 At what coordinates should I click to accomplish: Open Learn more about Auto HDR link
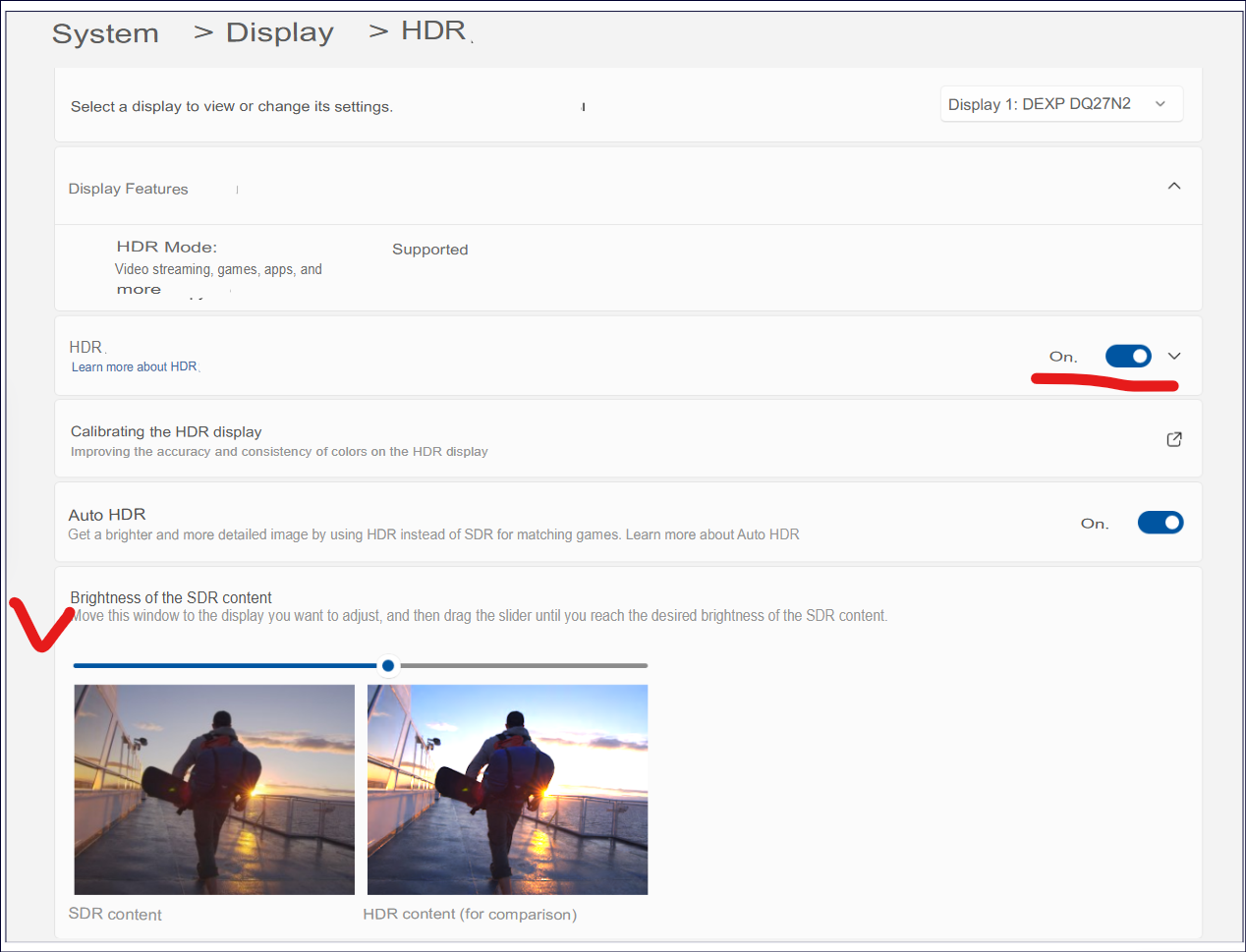click(x=712, y=534)
